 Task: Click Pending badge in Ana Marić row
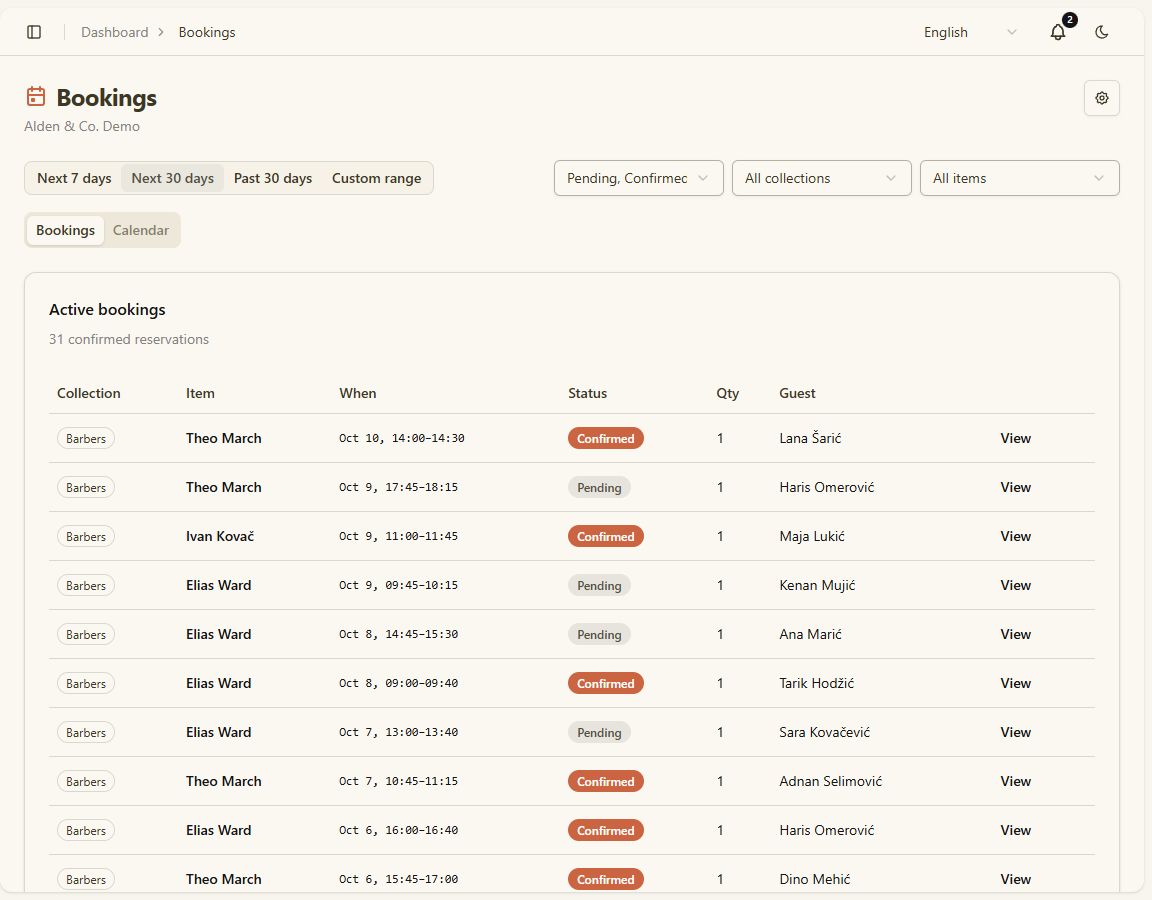coord(599,634)
